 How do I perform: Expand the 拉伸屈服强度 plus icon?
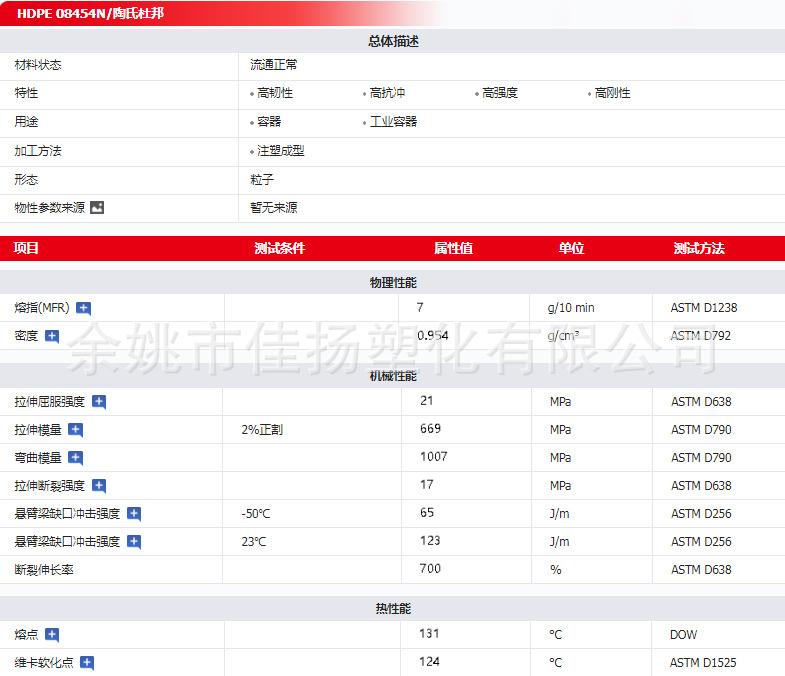pos(99,402)
